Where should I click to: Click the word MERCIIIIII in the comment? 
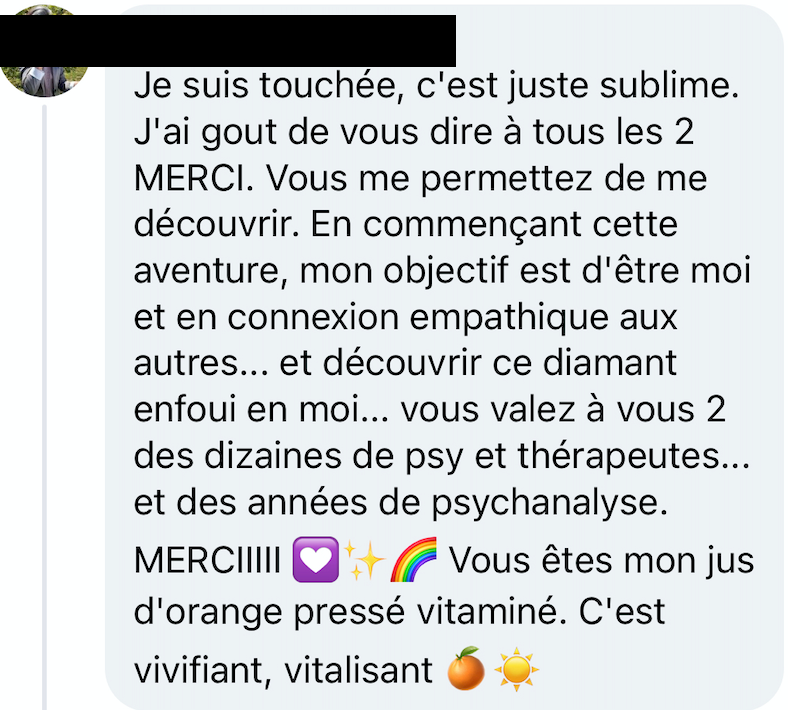pyautogui.click(x=207, y=560)
